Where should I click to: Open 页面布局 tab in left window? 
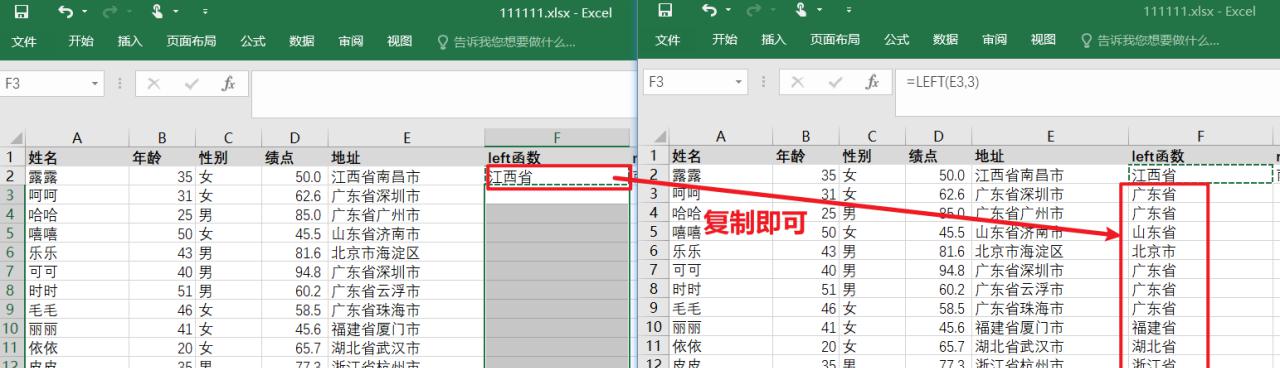[191, 41]
